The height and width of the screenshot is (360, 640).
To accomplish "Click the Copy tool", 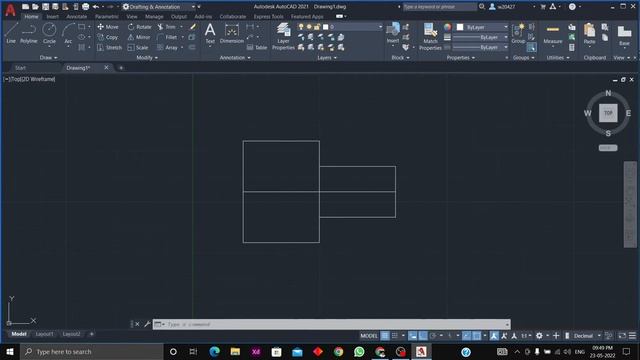I will [x=108, y=37].
